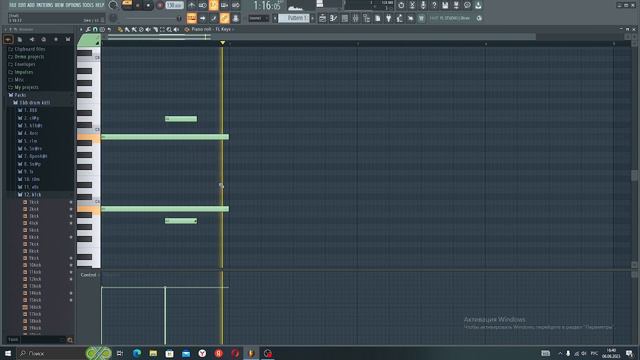The image size is (640, 360).
Task: Show the Browser view button in toolbar
Action: (367, 18)
